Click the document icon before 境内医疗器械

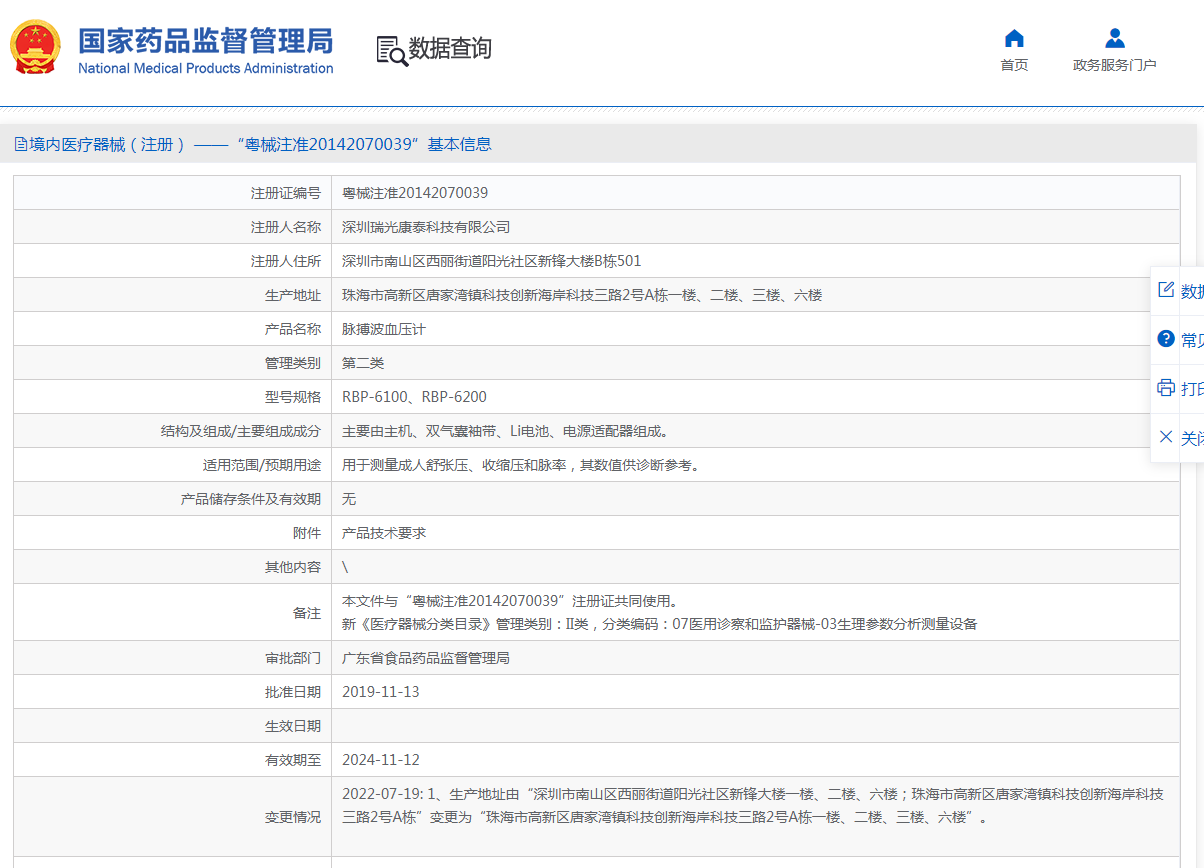[20, 144]
